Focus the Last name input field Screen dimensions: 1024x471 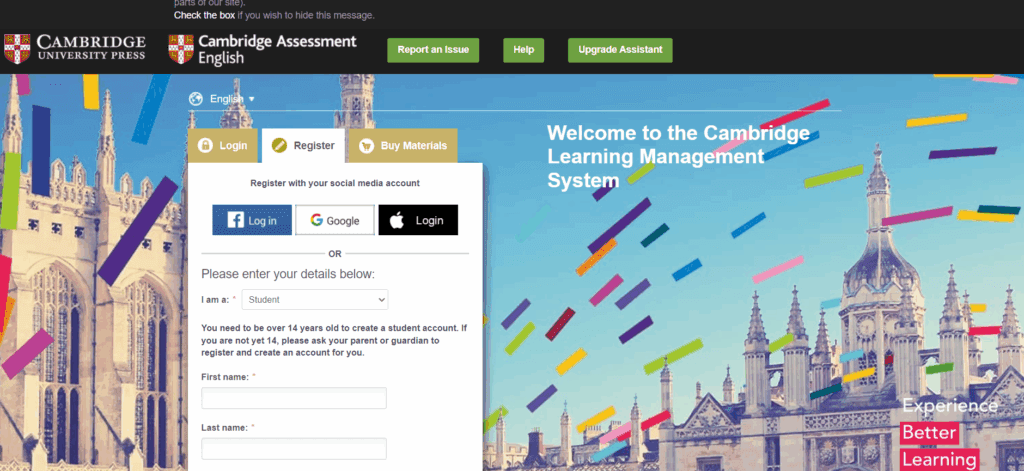pos(294,449)
